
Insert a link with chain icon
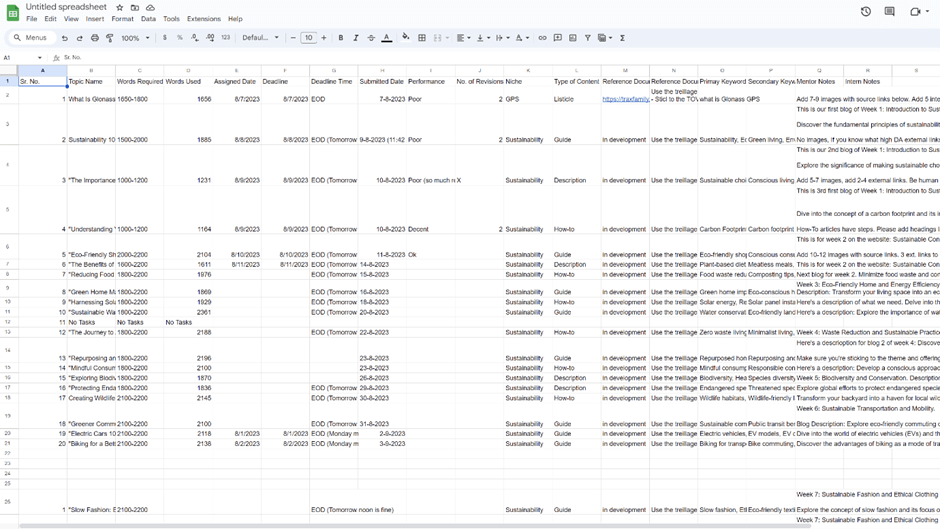[x=542, y=38]
